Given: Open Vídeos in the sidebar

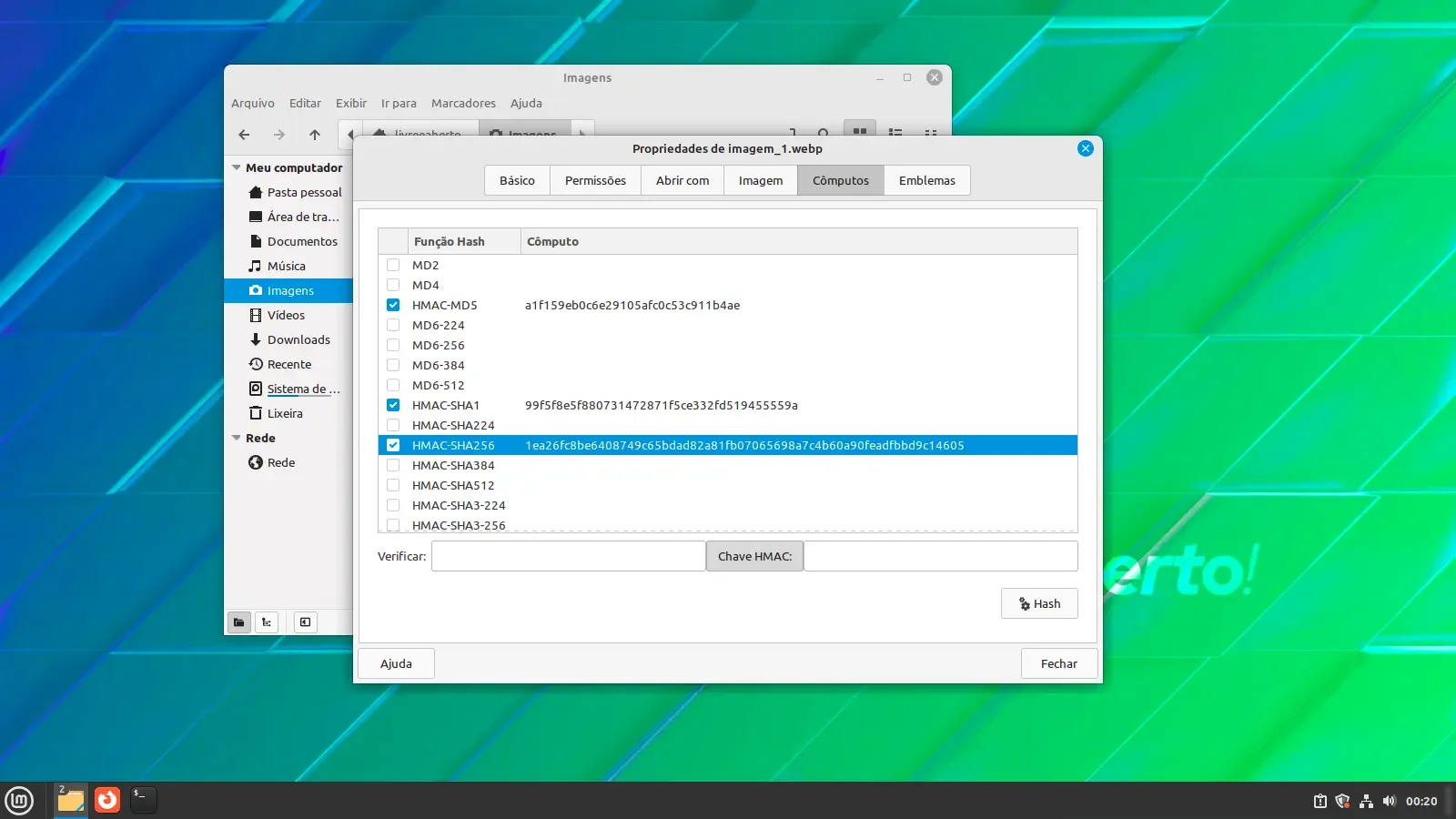Looking at the screenshot, I should [x=278, y=315].
